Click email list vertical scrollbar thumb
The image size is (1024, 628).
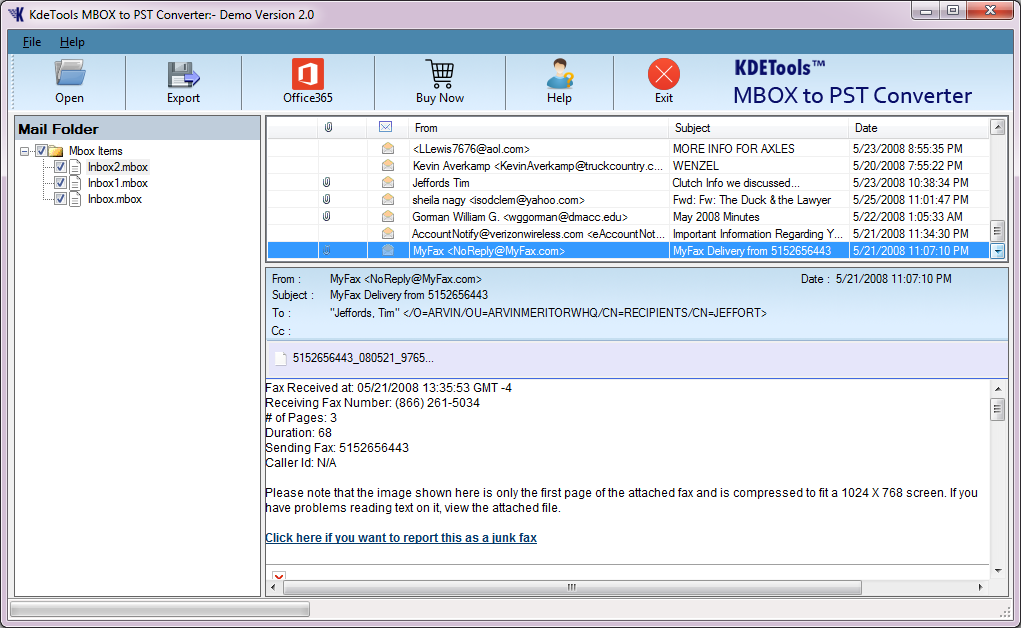997,230
